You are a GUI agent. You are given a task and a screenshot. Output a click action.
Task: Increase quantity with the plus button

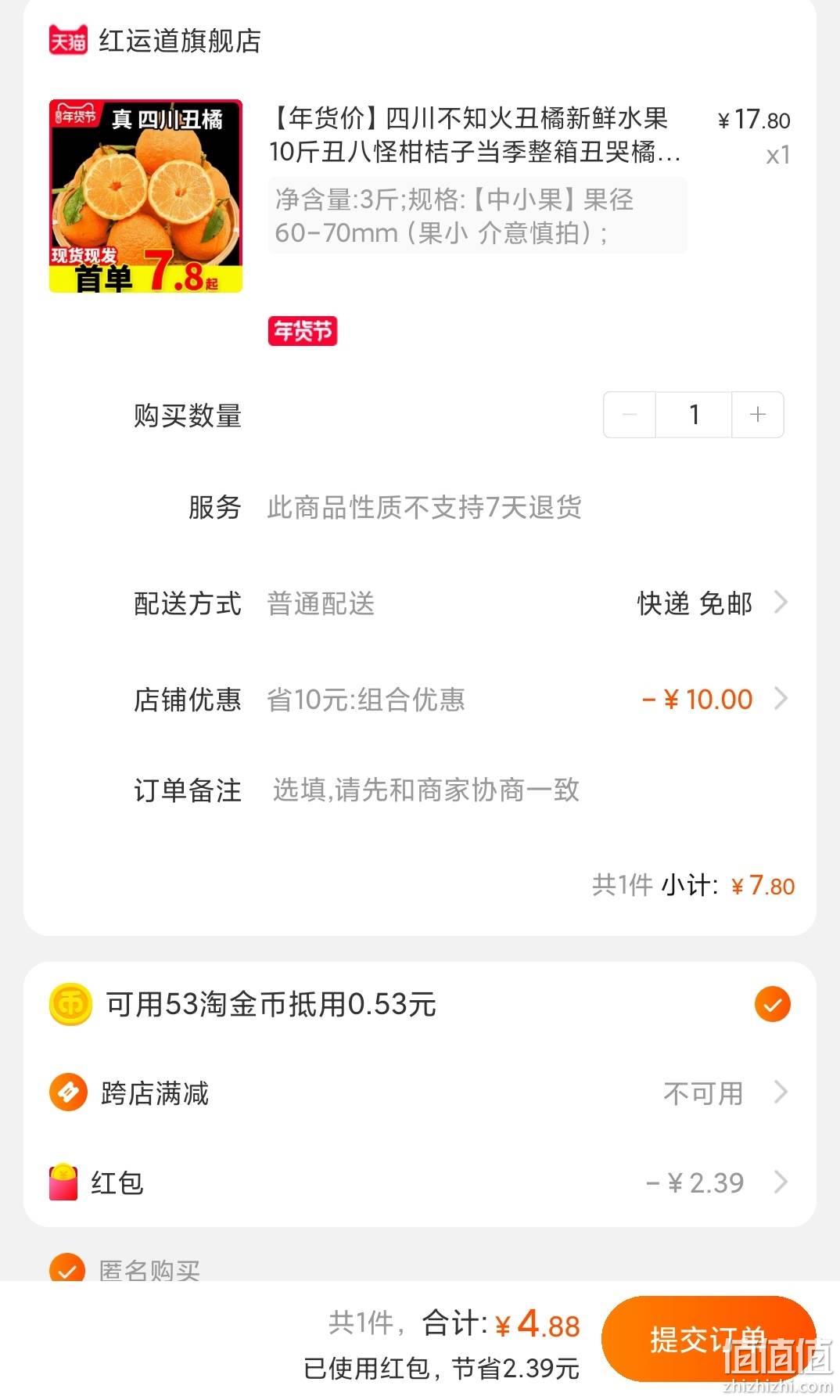click(x=757, y=414)
